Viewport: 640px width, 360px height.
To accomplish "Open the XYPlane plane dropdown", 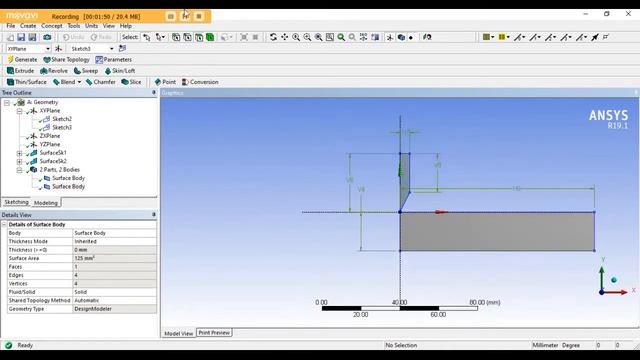I will [48, 49].
